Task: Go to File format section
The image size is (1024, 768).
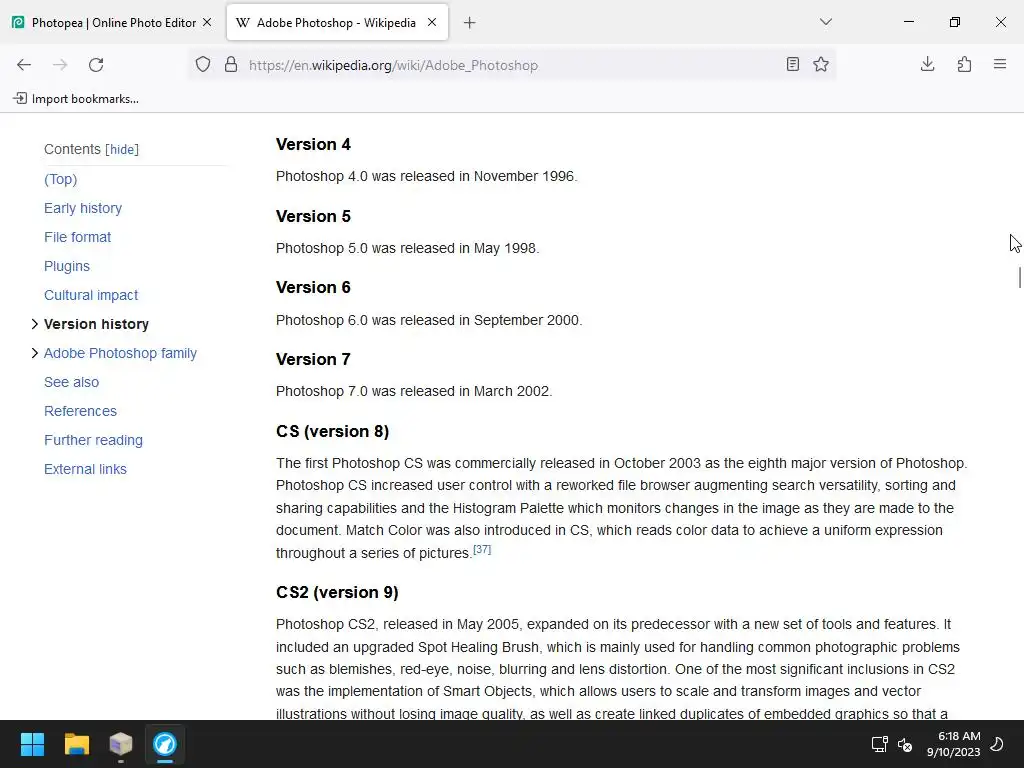Action: click(77, 237)
